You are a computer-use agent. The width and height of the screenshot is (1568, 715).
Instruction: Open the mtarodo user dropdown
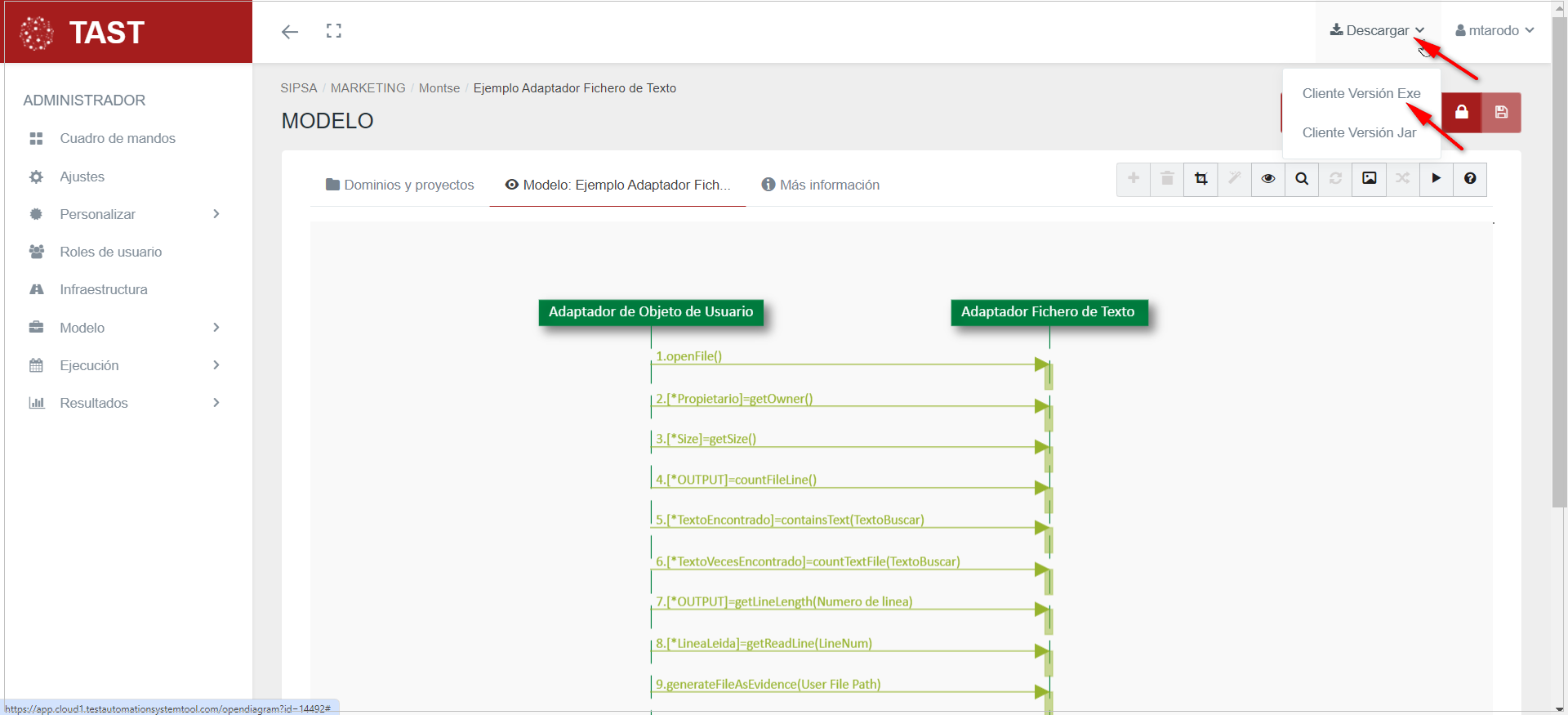1494,30
